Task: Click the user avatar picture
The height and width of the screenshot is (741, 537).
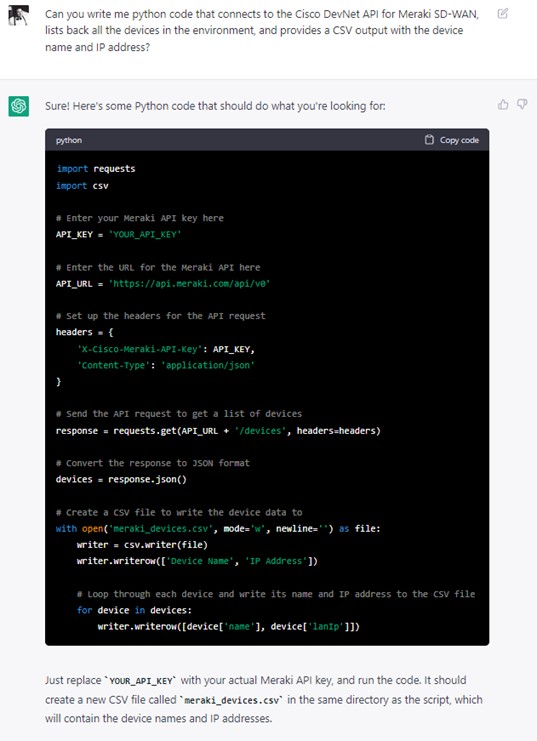Action: [x=18, y=16]
